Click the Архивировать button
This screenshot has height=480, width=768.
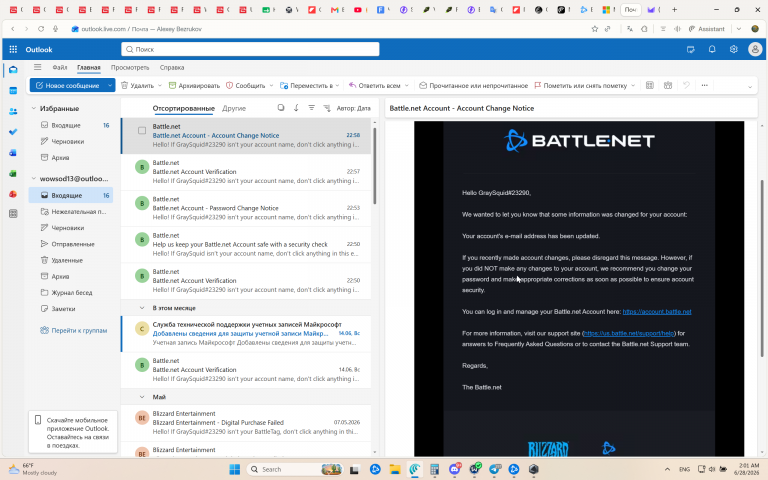194,85
